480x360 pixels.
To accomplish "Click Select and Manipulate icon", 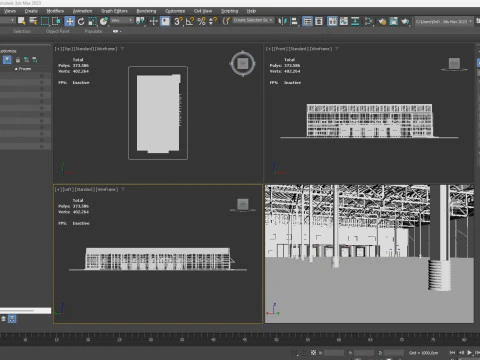I will [153, 21].
